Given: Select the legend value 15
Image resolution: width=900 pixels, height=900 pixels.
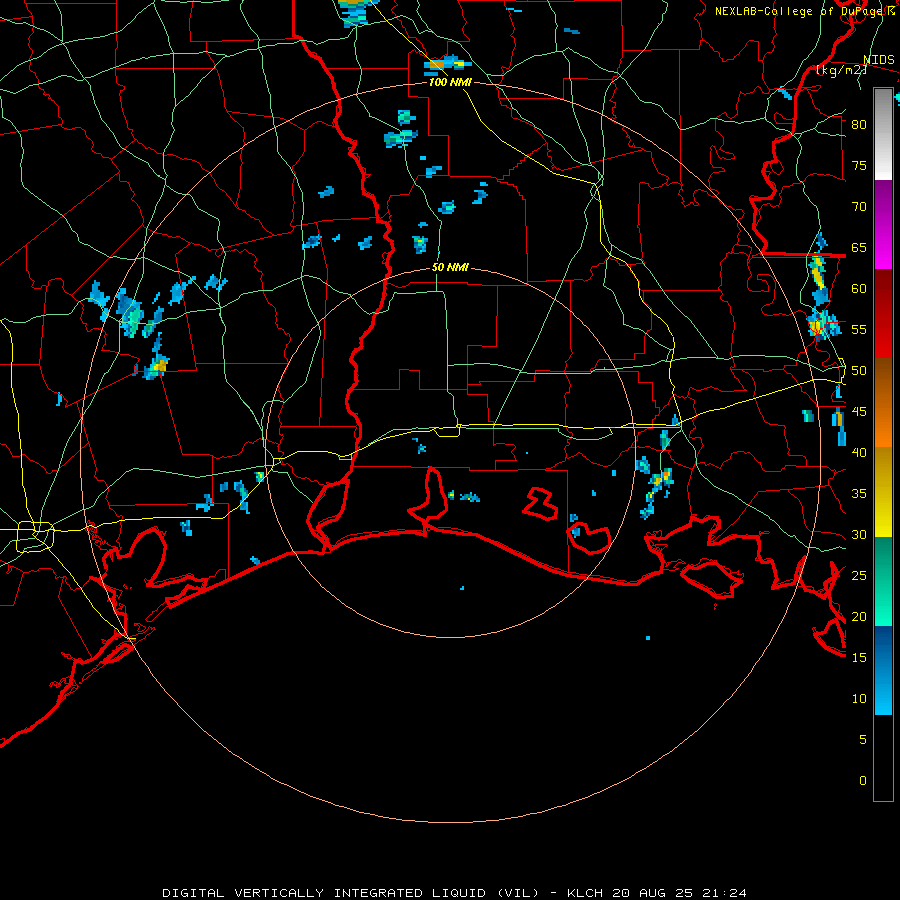Looking at the screenshot, I should point(859,658).
